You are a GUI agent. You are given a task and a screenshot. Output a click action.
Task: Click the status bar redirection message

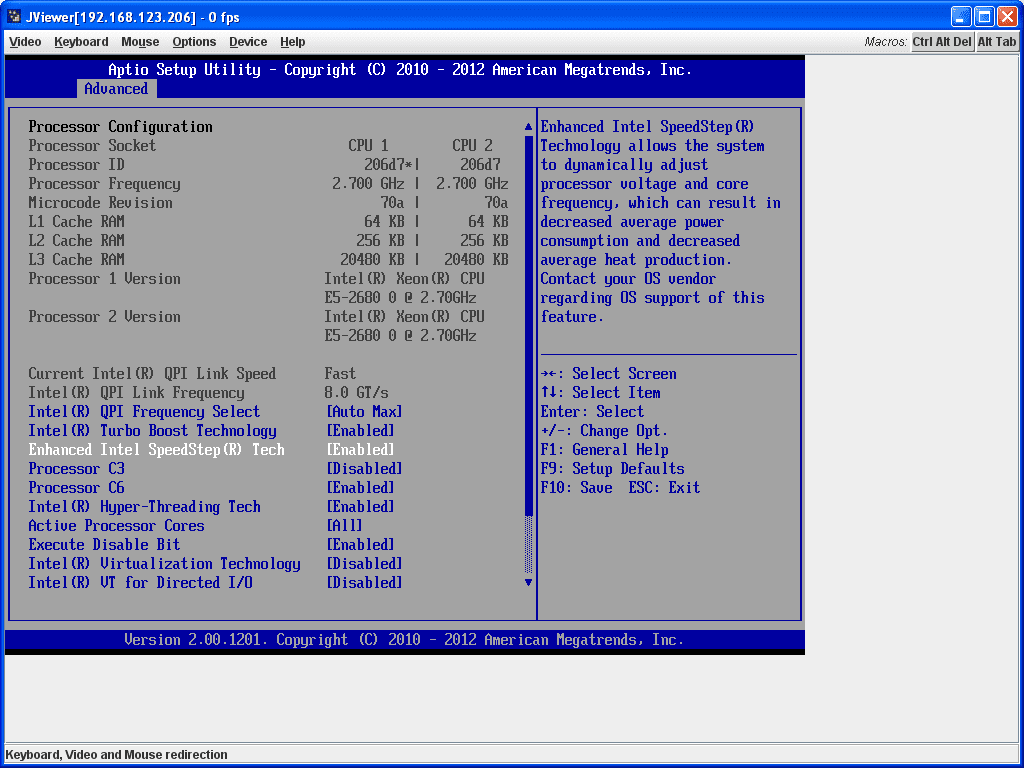(x=117, y=755)
